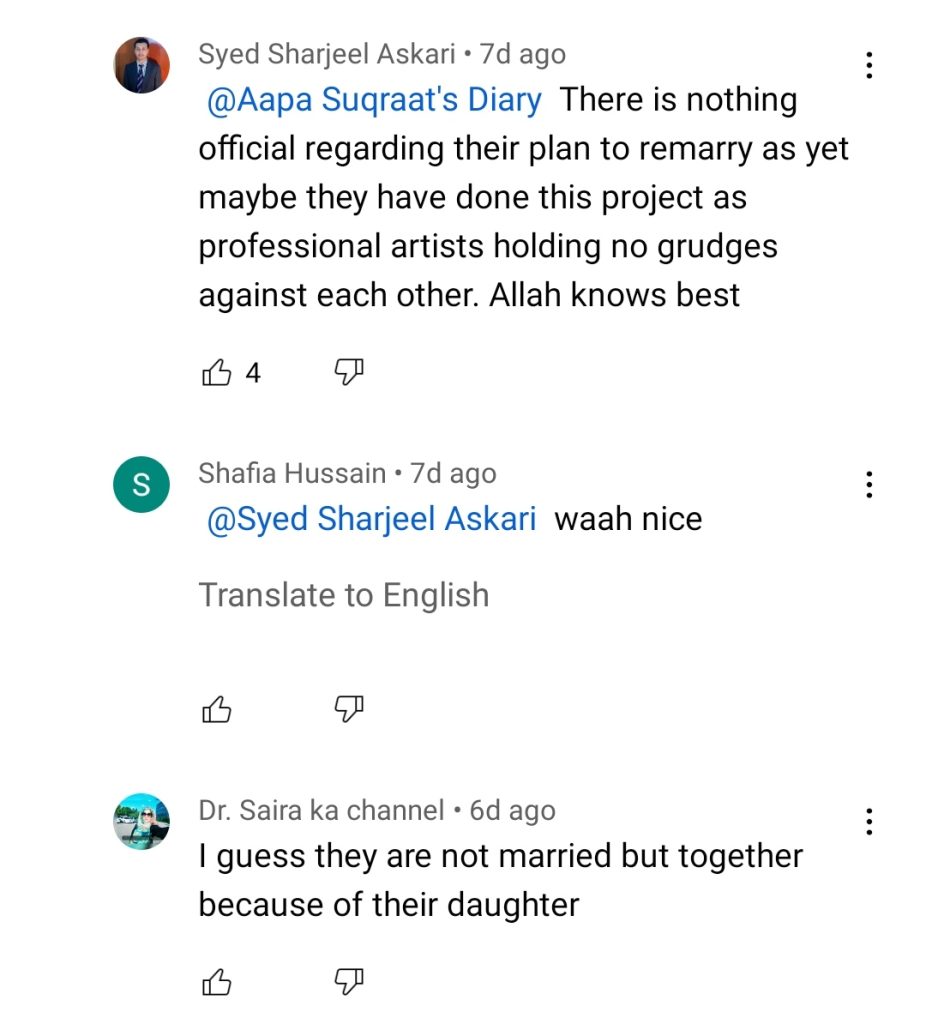Open options menu for Shafia Hussain's comment
The image size is (926, 1024).
point(869,485)
